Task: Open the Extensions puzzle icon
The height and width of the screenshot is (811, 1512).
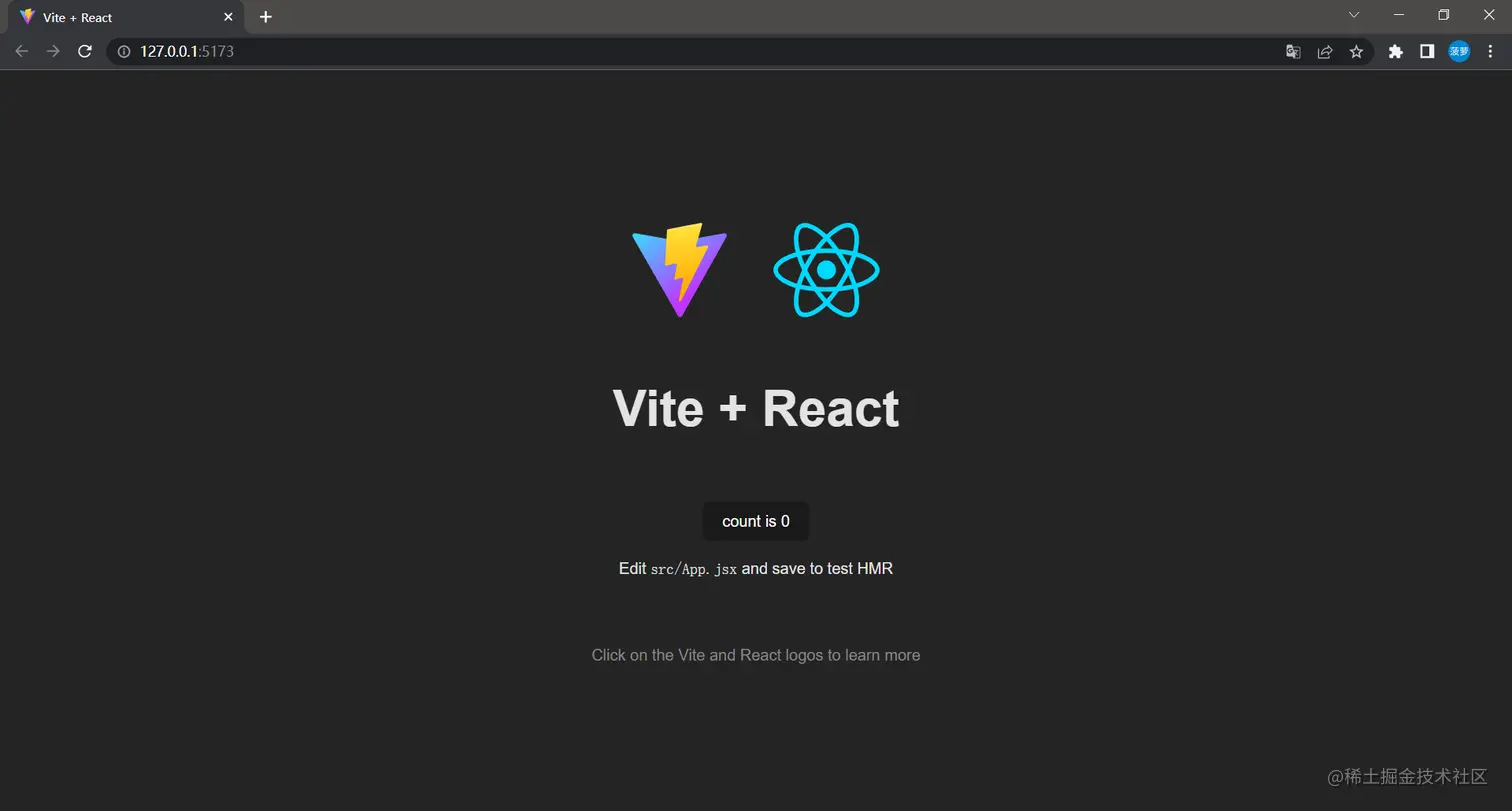Action: click(x=1395, y=51)
